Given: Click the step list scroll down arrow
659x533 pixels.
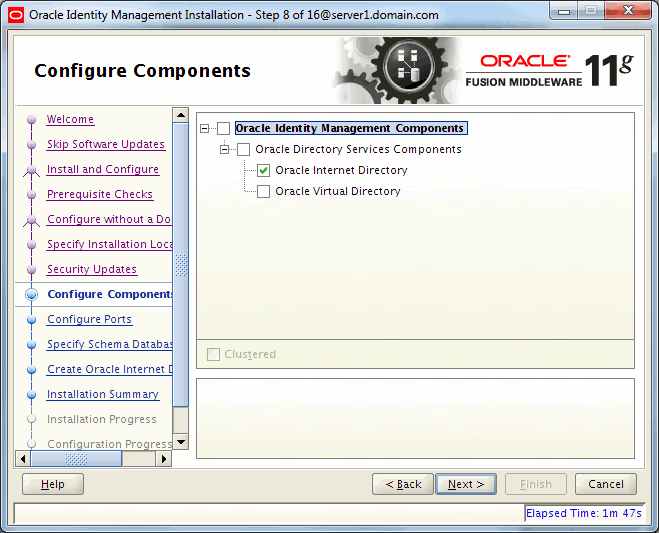Looking at the screenshot, I should (181, 442).
